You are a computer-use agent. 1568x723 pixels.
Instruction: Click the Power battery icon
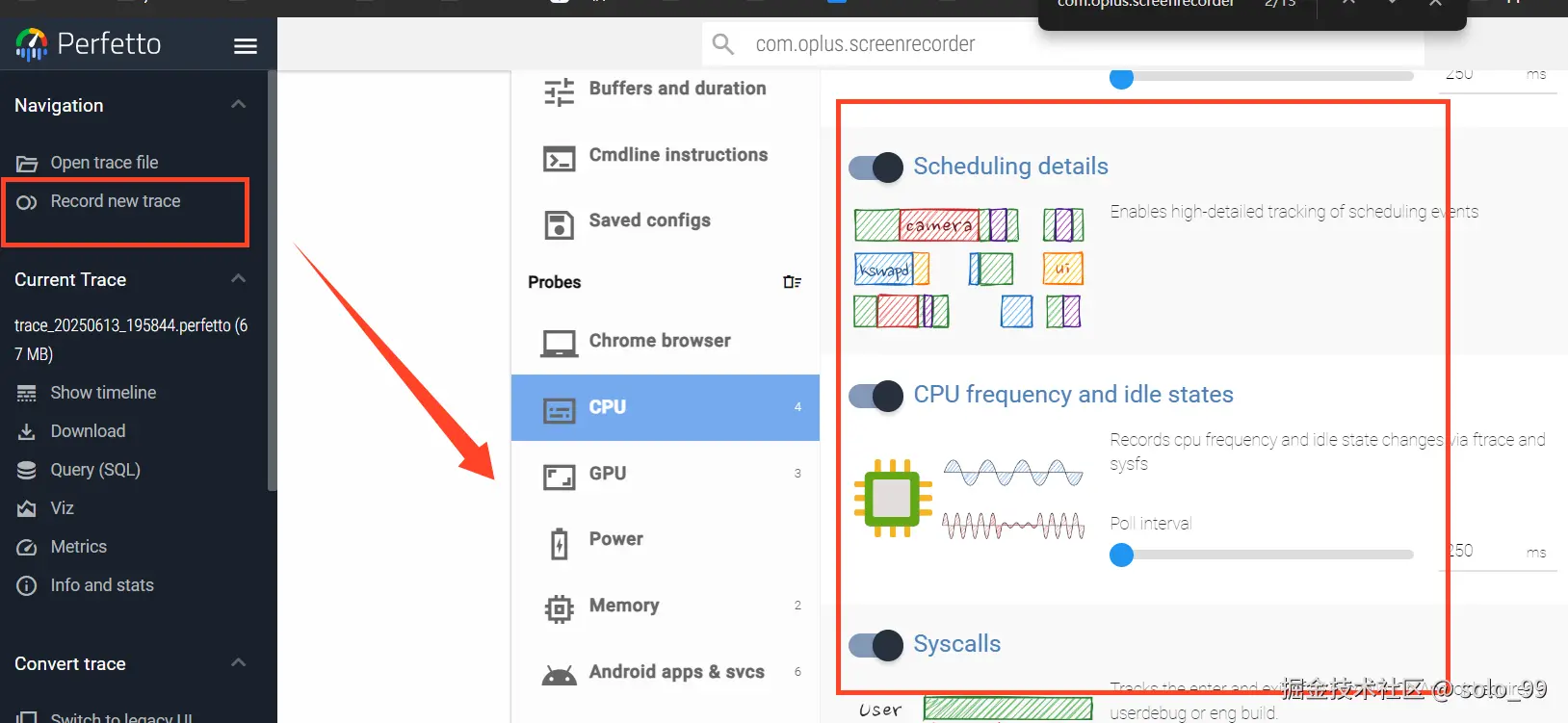point(559,543)
